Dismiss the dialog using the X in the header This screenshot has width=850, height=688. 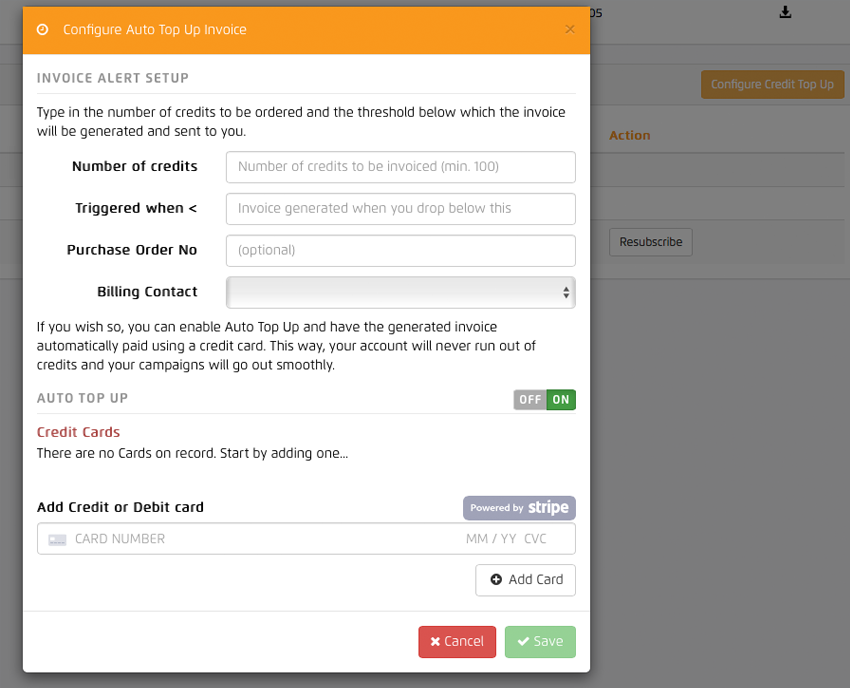[570, 30]
